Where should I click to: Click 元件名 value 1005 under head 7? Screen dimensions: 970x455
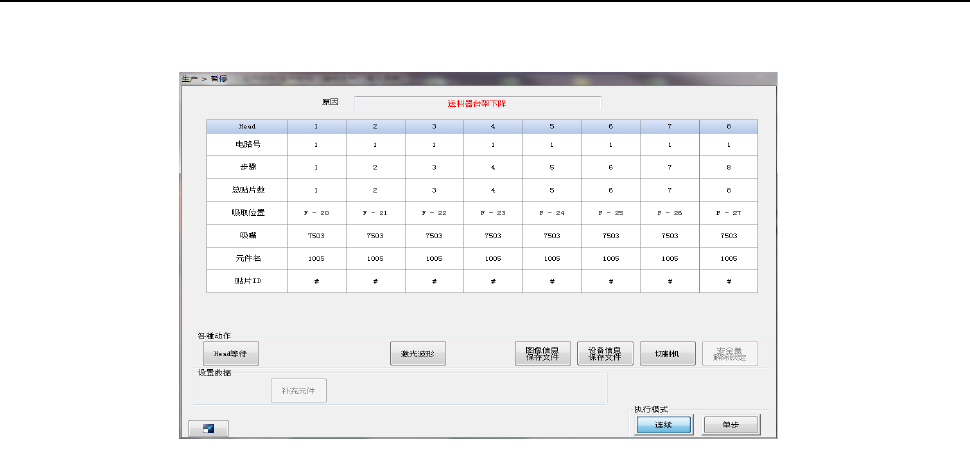click(670, 258)
